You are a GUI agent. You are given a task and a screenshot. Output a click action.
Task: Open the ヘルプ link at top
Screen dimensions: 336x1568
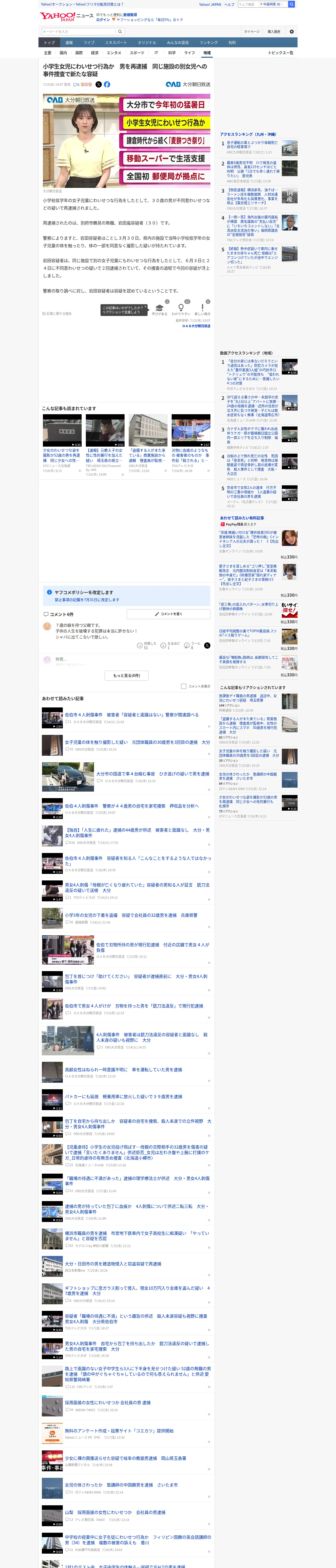[229, 4]
